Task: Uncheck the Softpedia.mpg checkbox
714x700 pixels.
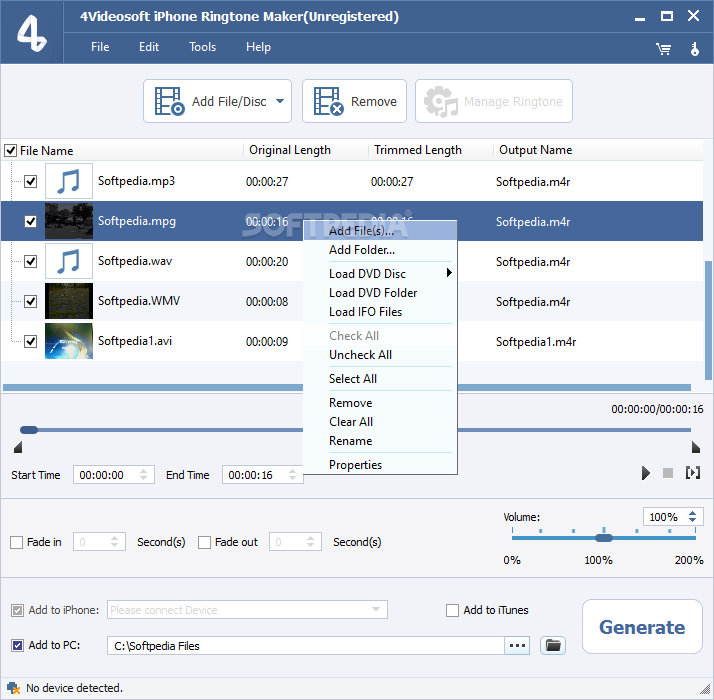Action: click(x=31, y=221)
